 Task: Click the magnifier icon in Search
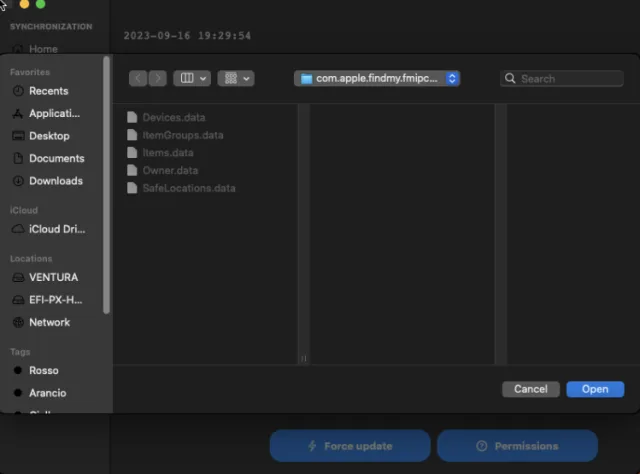coord(510,78)
